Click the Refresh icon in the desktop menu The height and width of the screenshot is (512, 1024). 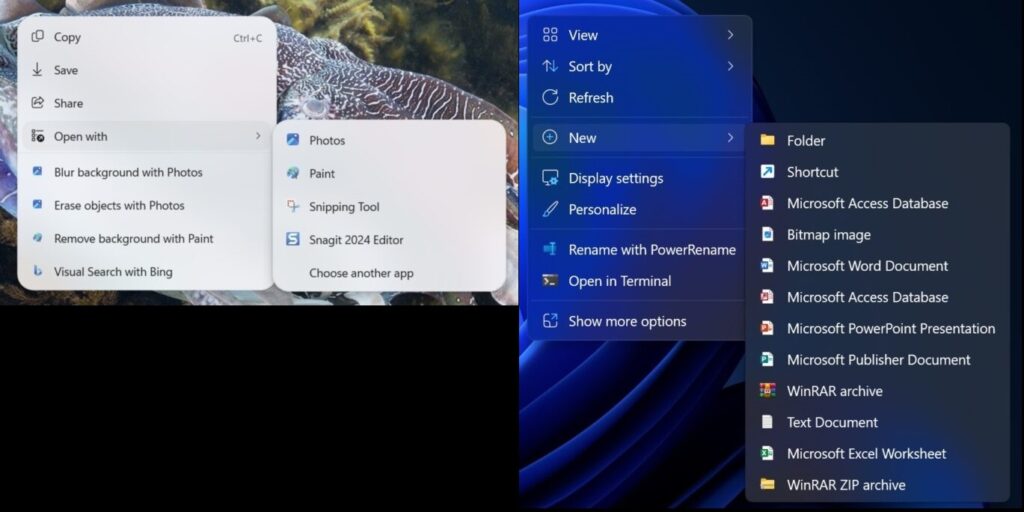551,97
